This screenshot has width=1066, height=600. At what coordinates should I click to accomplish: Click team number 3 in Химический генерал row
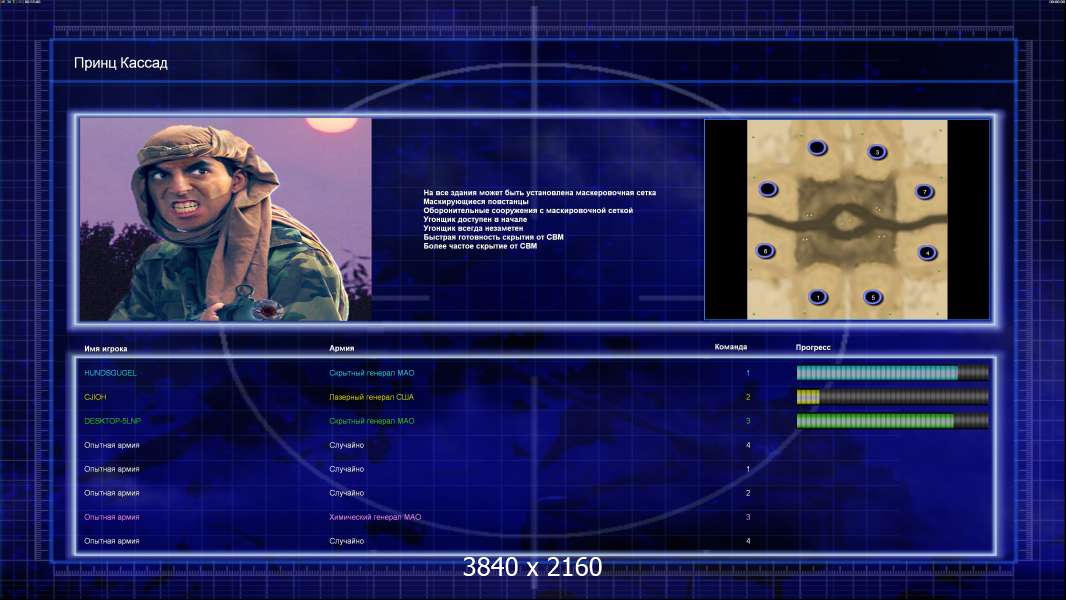coord(748,517)
